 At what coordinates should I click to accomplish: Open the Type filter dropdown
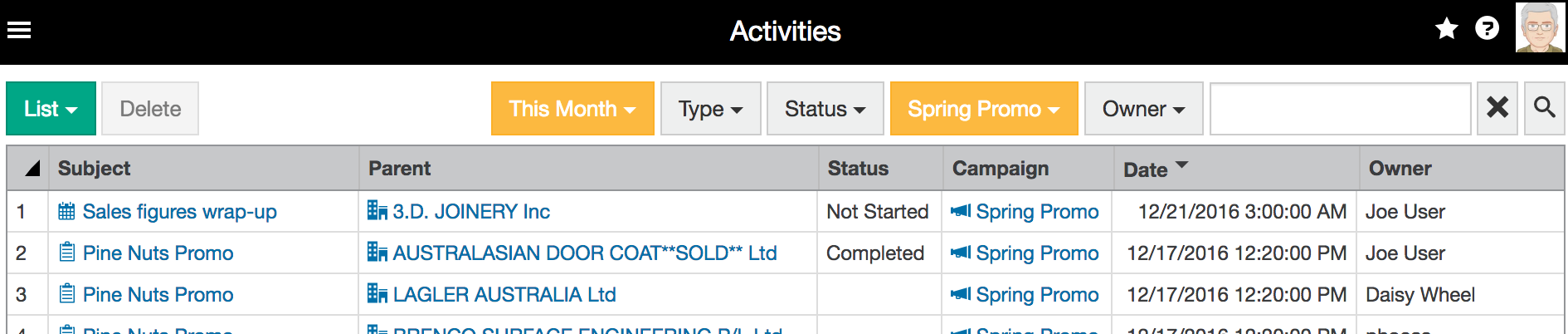711,108
